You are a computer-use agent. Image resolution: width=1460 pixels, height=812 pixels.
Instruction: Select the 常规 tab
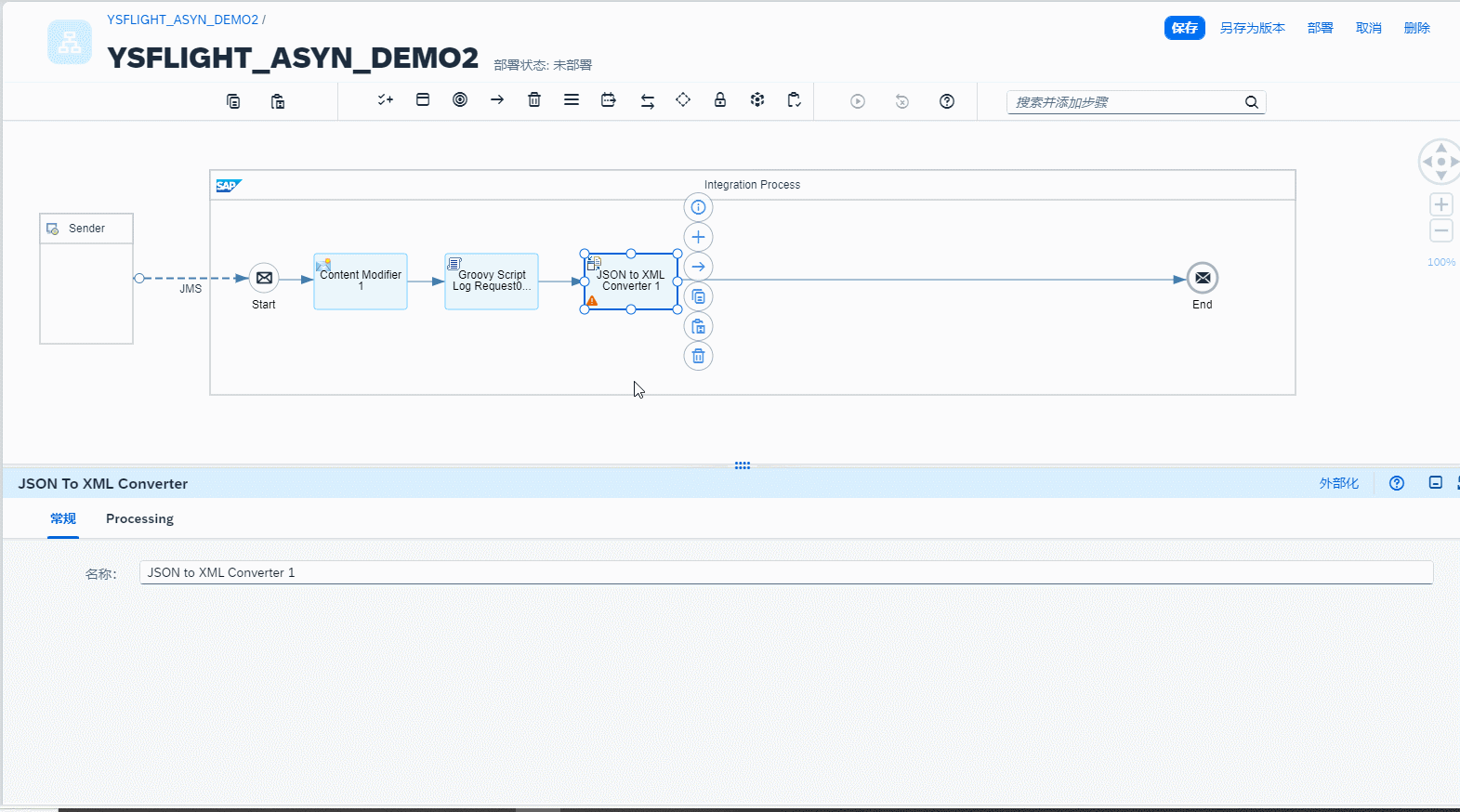[x=63, y=518]
